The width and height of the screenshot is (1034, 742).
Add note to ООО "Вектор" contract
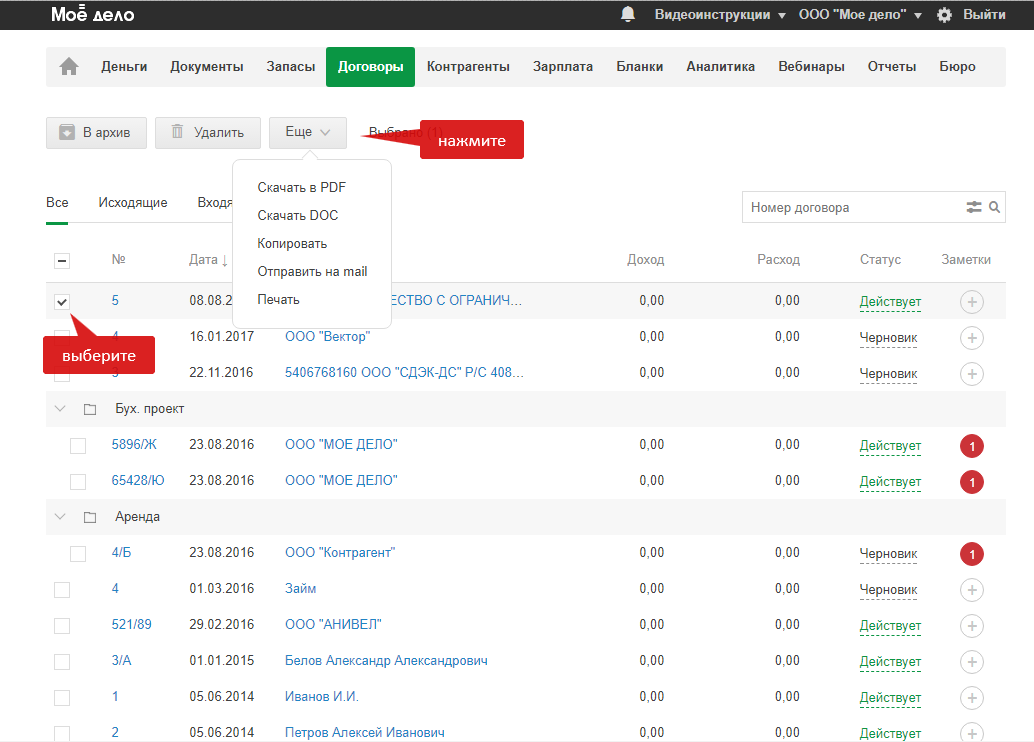pyautogui.click(x=971, y=338)
